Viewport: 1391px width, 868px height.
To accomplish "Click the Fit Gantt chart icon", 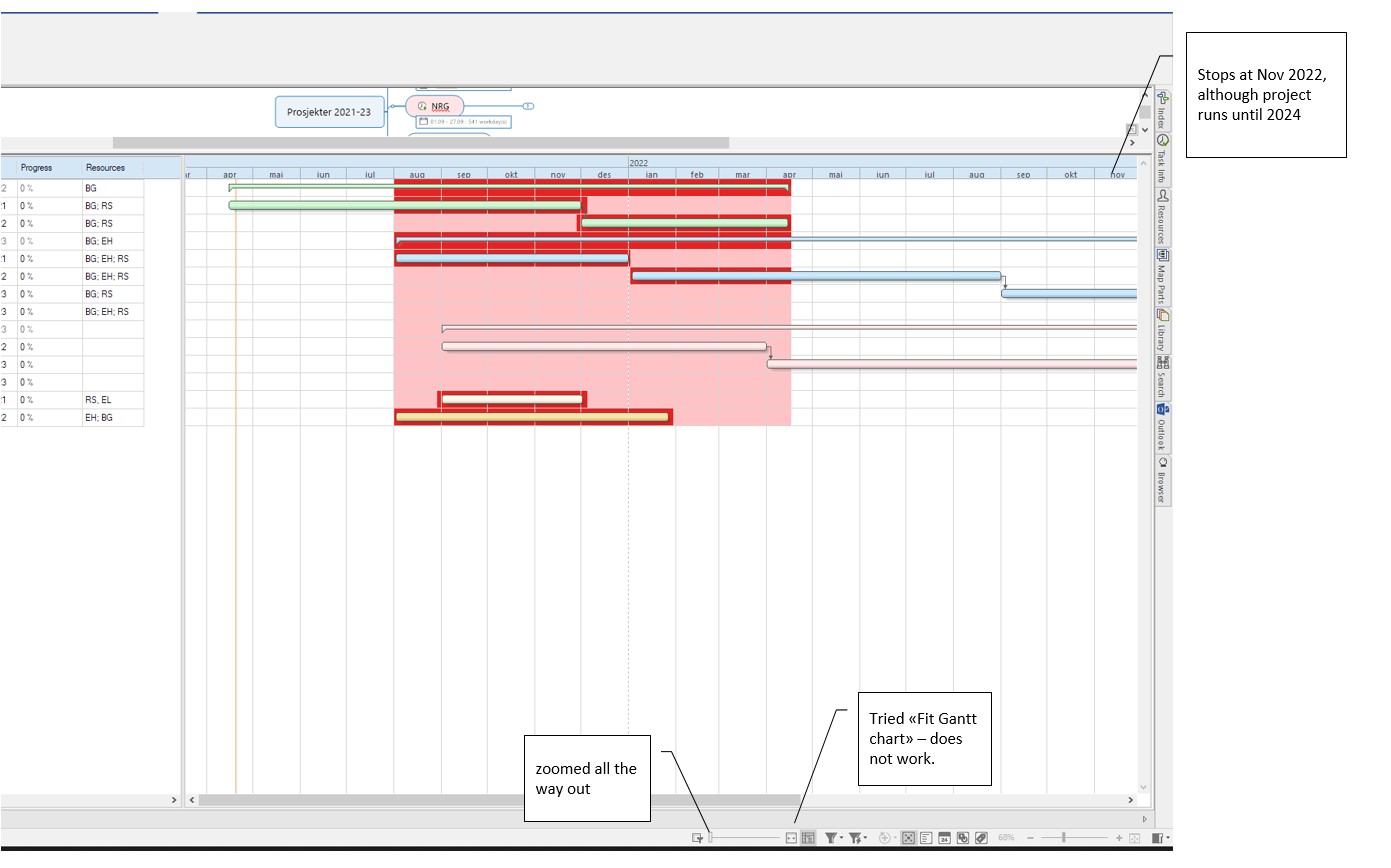I will (791, 838).
